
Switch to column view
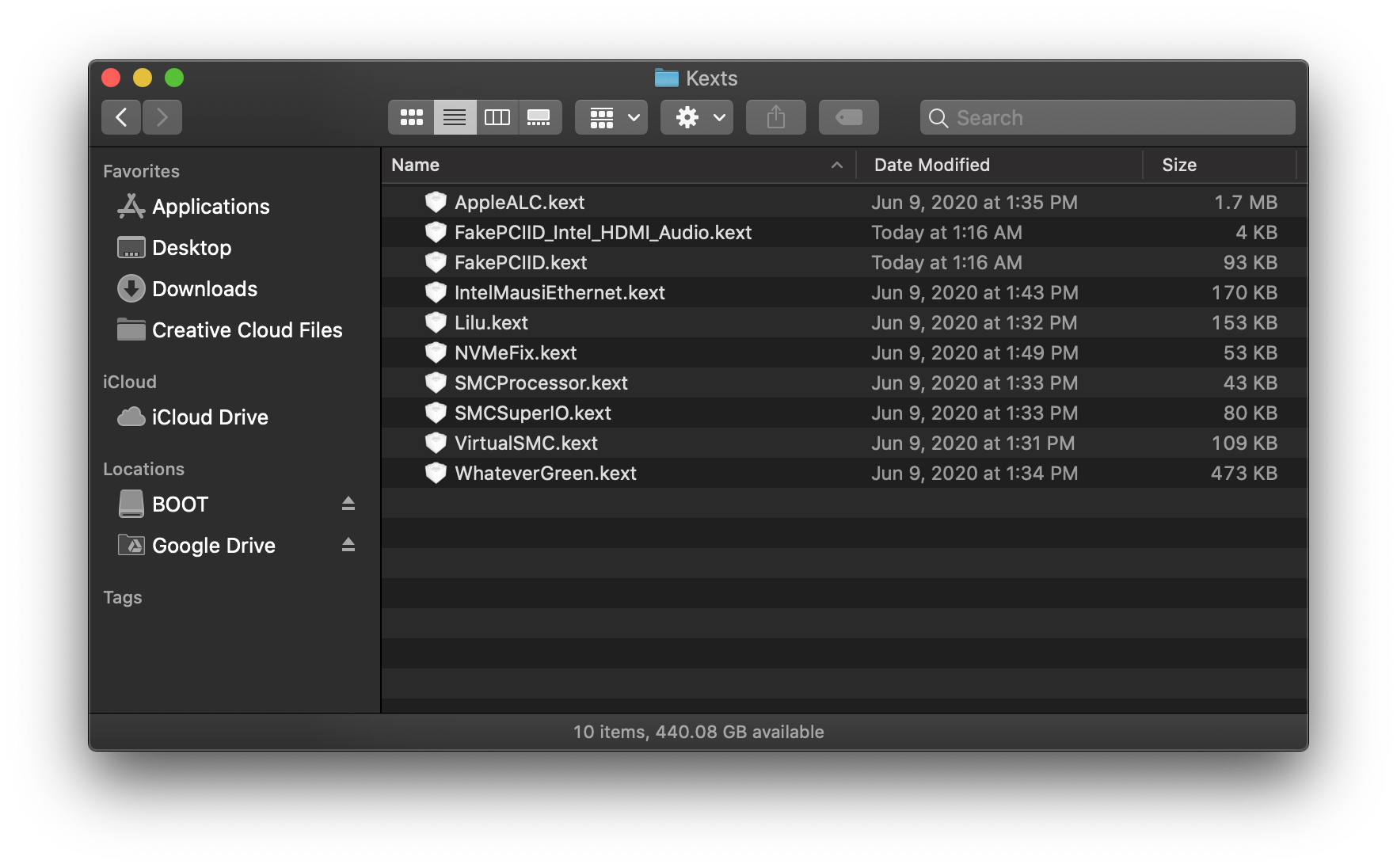tap(497, 117)
